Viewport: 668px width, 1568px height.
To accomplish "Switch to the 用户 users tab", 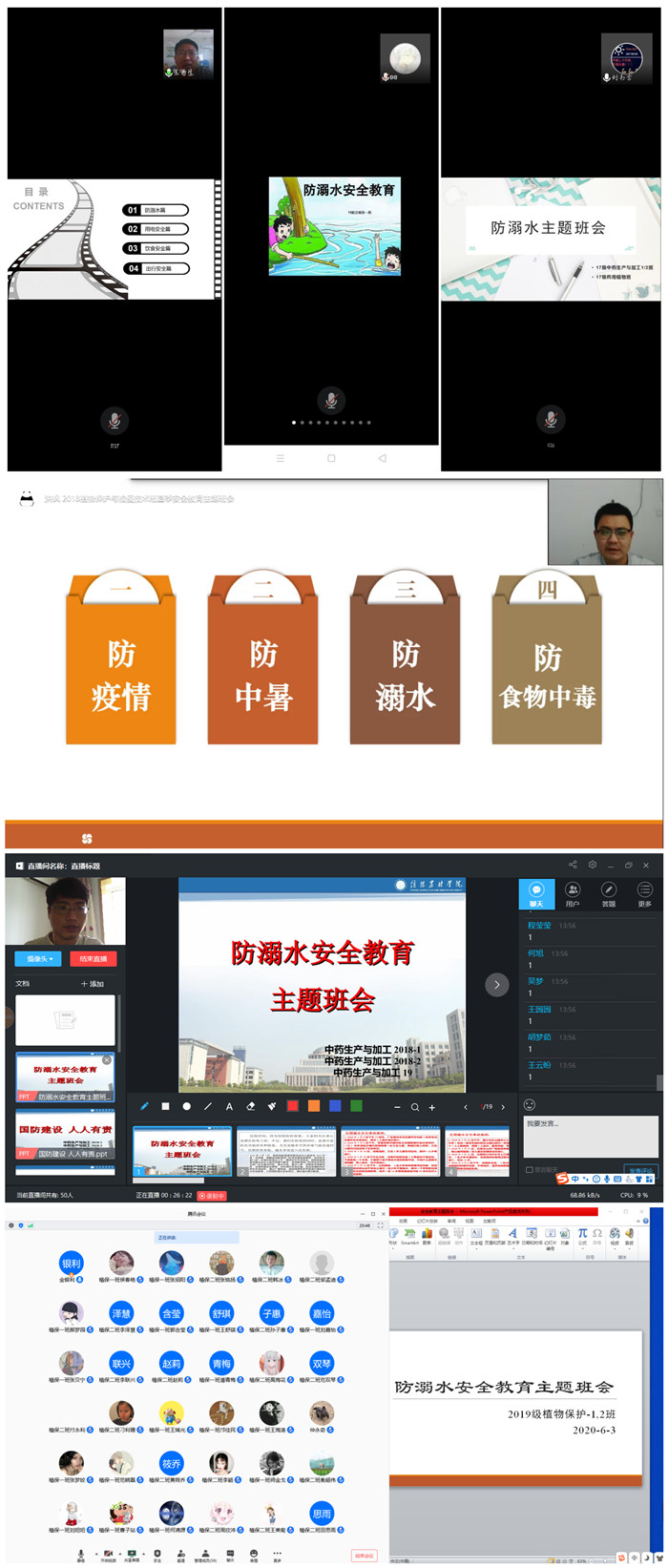I will tap(573, 894).
